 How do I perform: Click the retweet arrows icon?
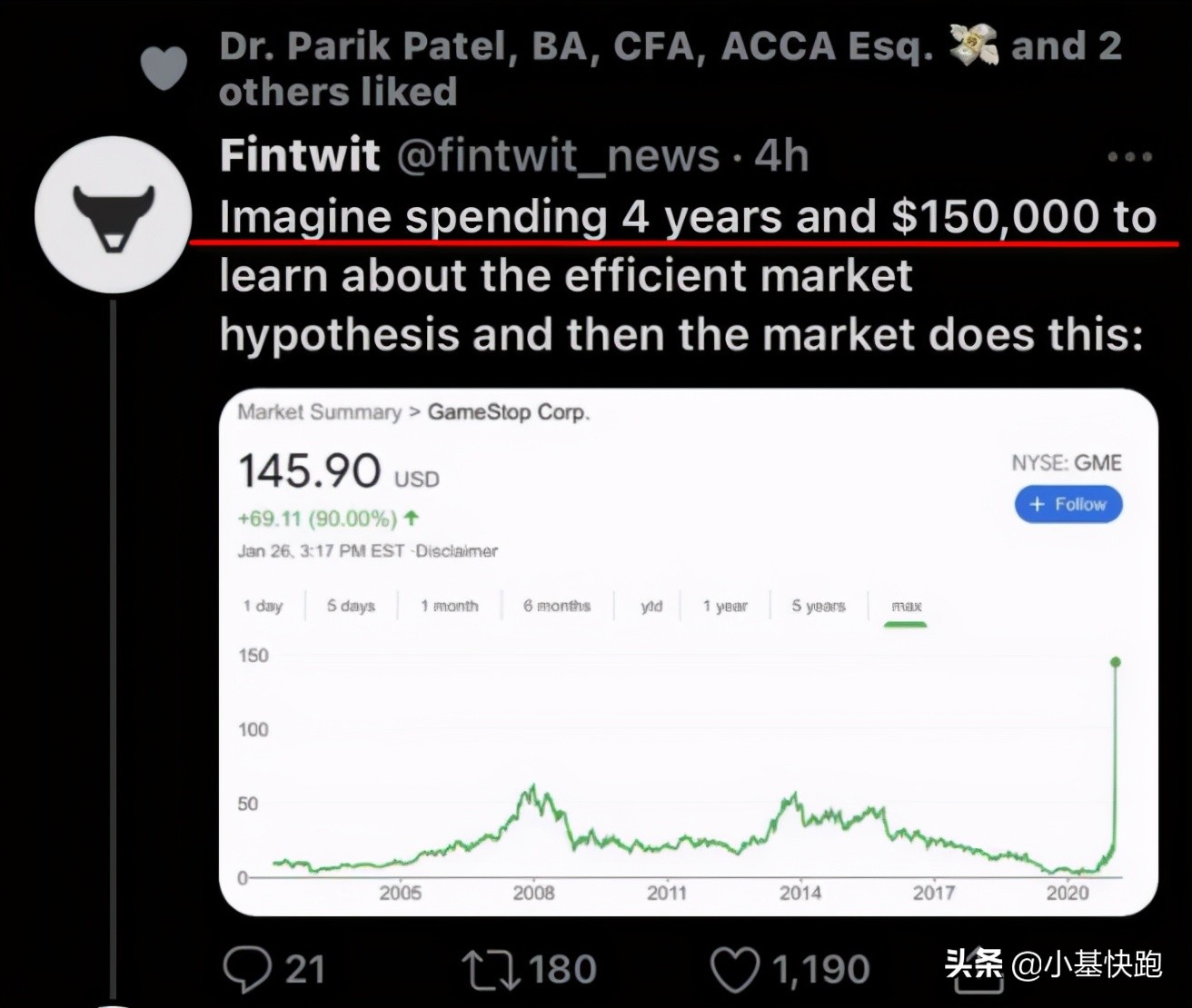coord(491,970)
